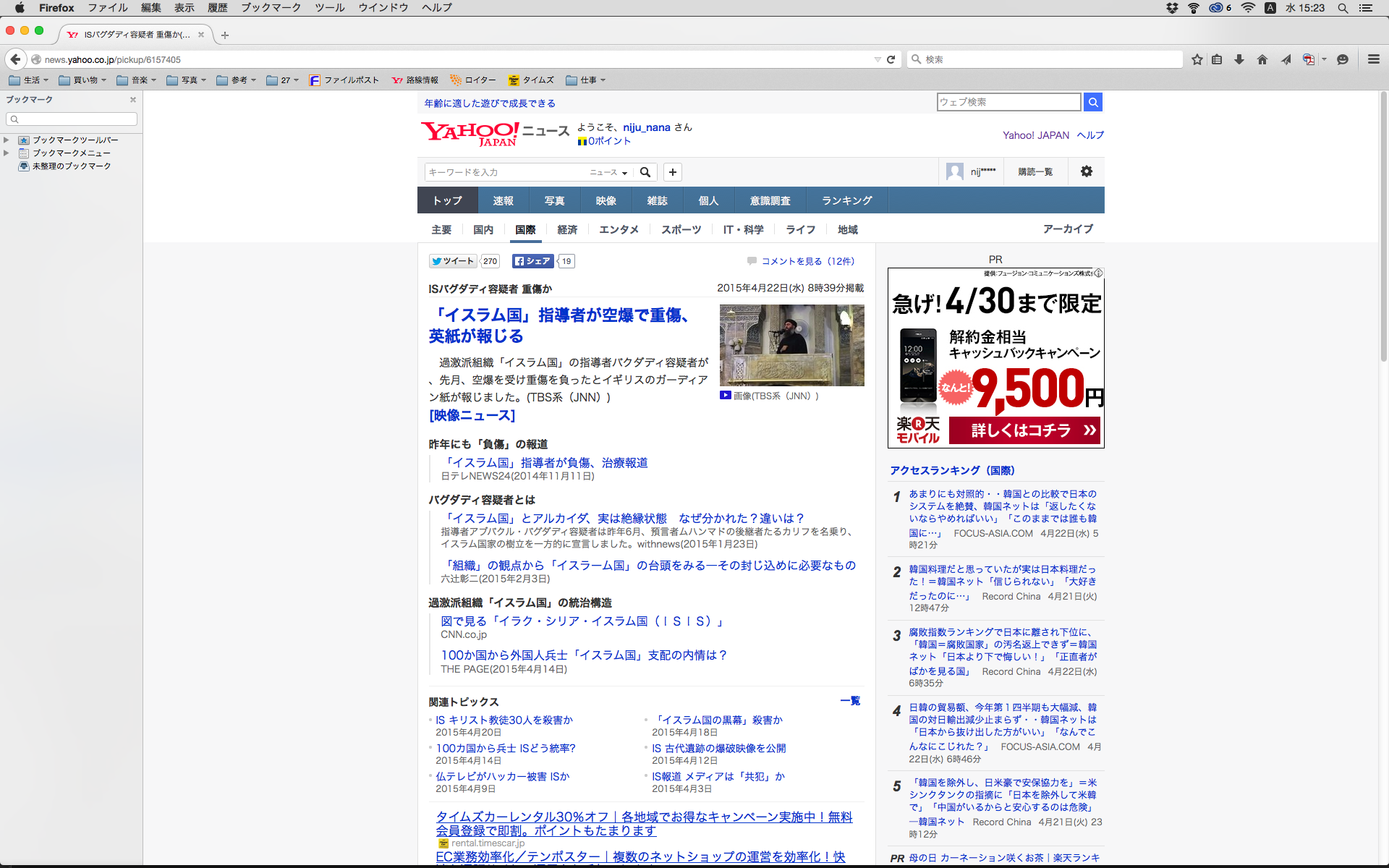
Task: Open the 映像ニュース link
Action: coord(472,415)
